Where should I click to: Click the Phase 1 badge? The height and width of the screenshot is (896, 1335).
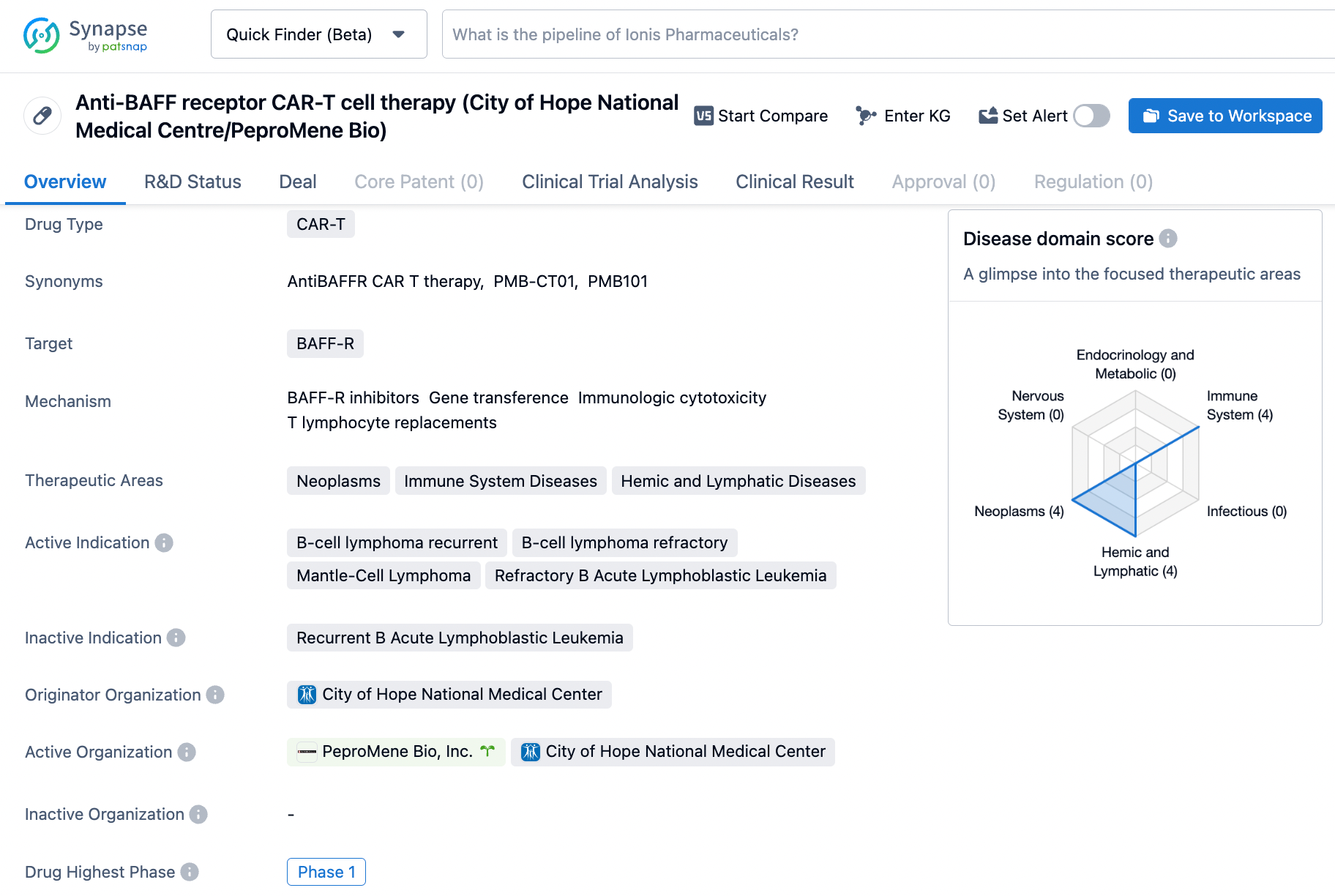coord(326,872)
